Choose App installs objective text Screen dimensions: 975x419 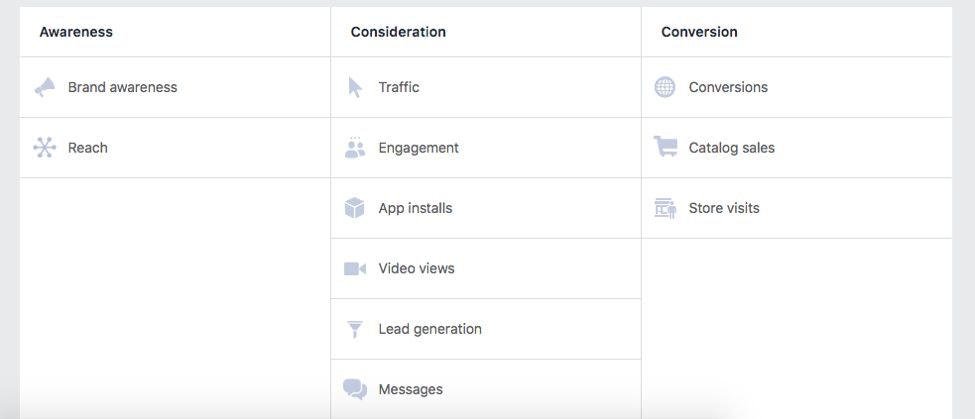(x=415, y=208)
